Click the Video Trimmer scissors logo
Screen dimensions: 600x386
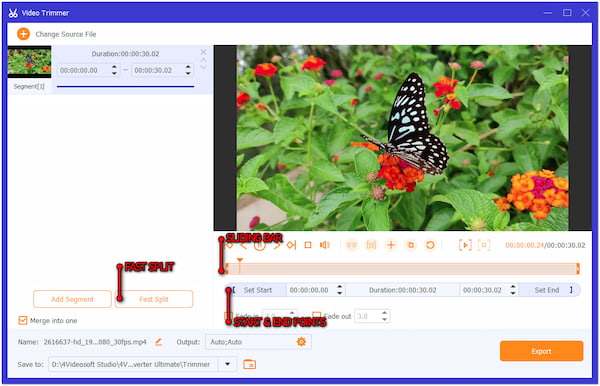pyautogui.click(x=13, y=13)
